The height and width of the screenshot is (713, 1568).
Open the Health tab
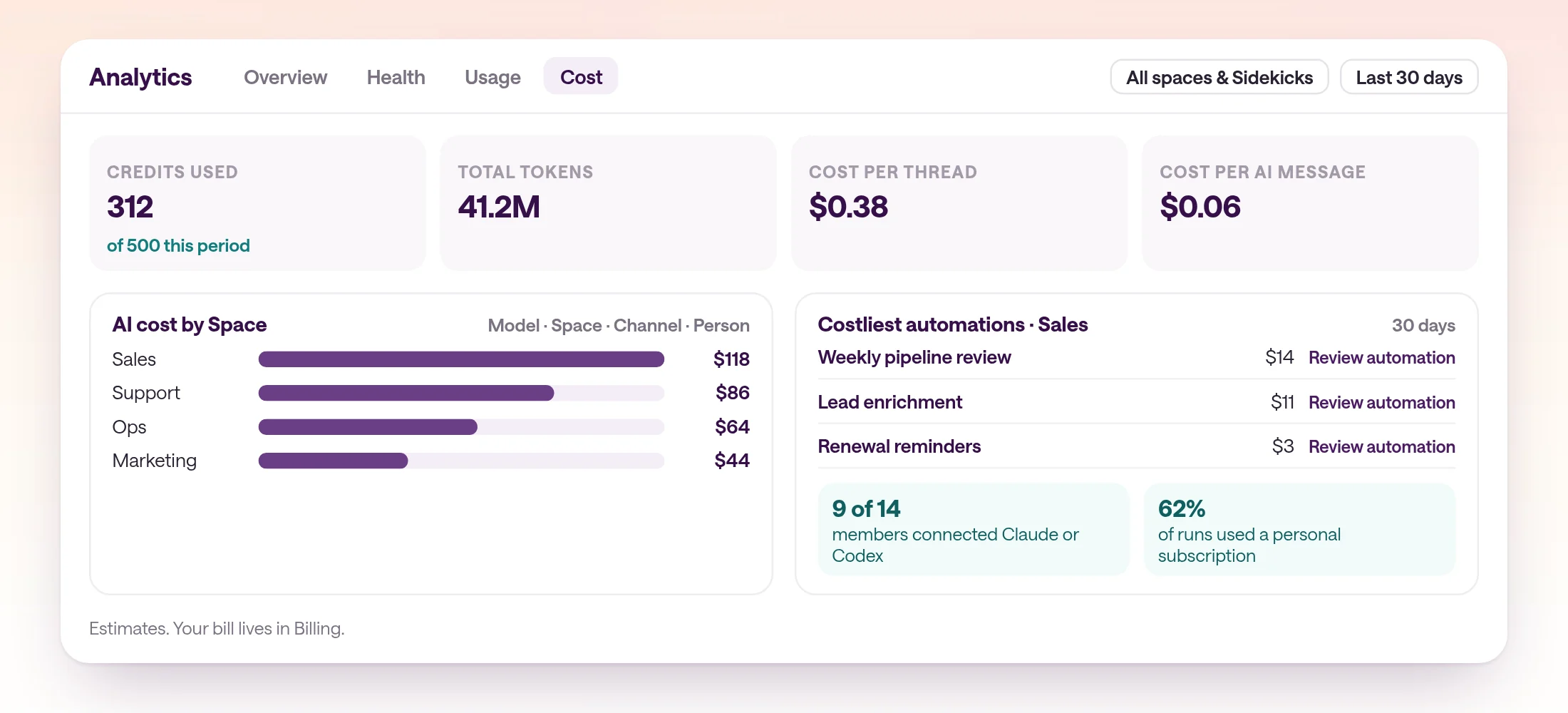pyautogui.click(x=396, y=77)
